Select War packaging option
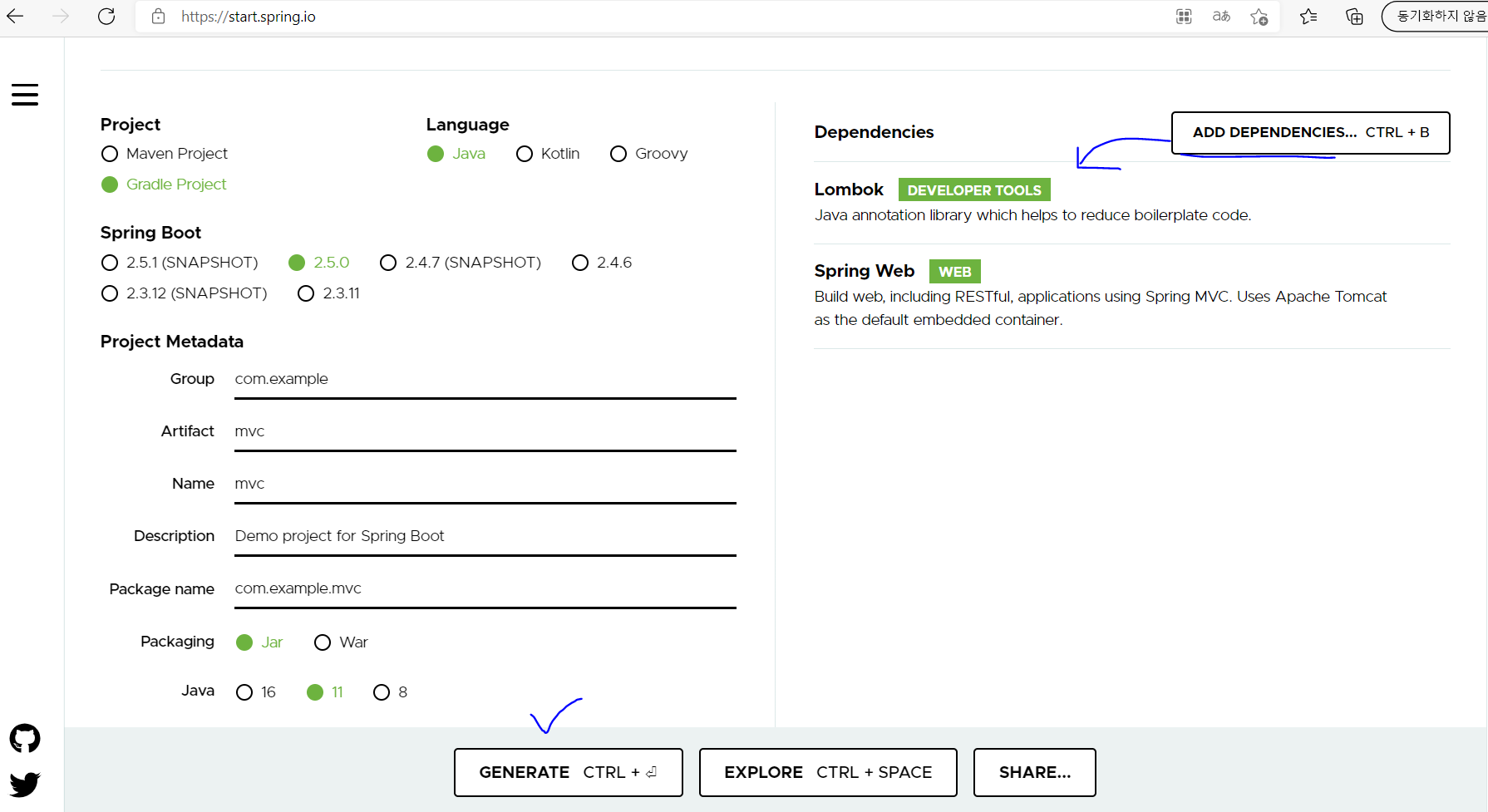 341,642
